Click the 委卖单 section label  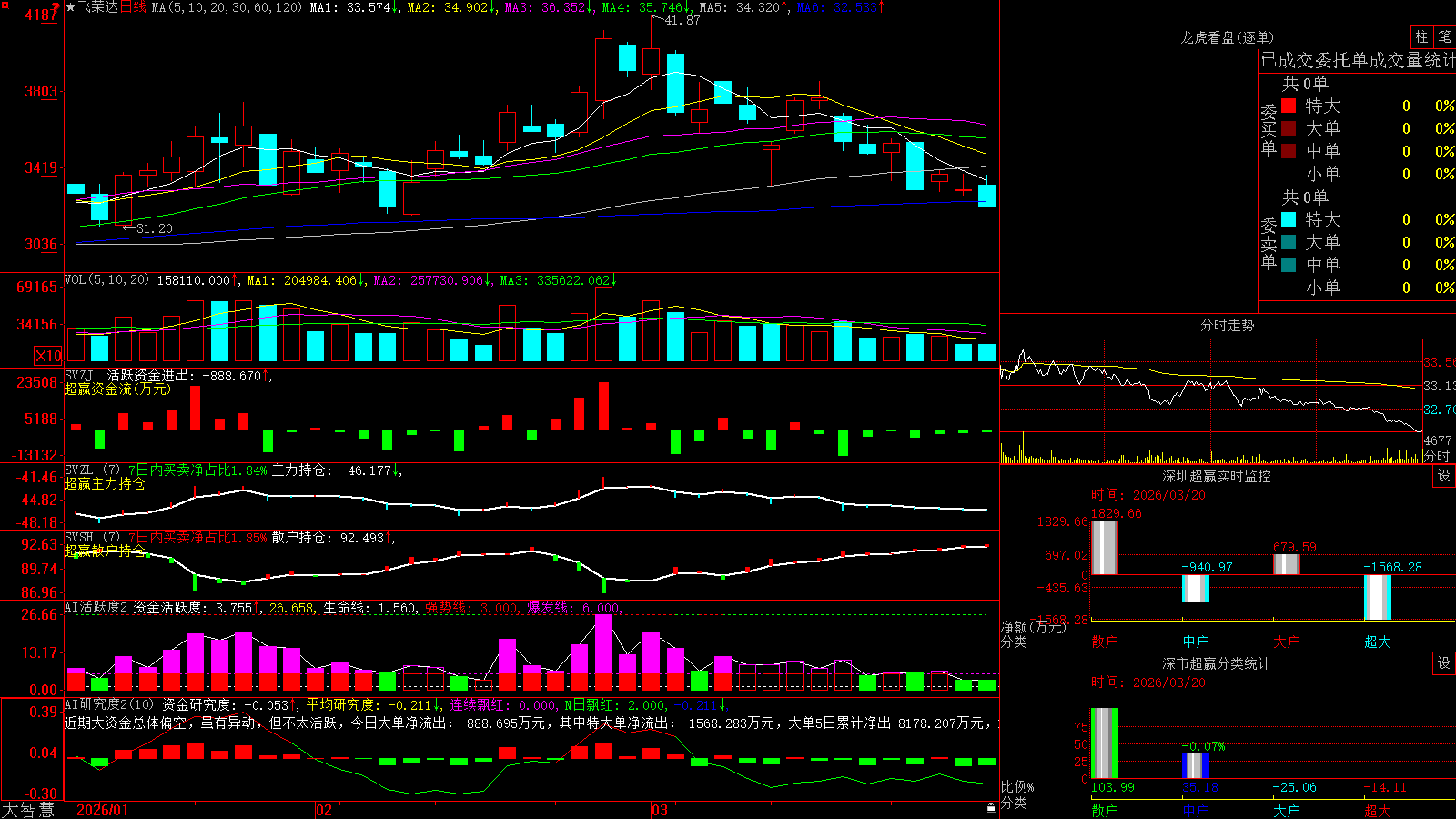coord(1269,243)
